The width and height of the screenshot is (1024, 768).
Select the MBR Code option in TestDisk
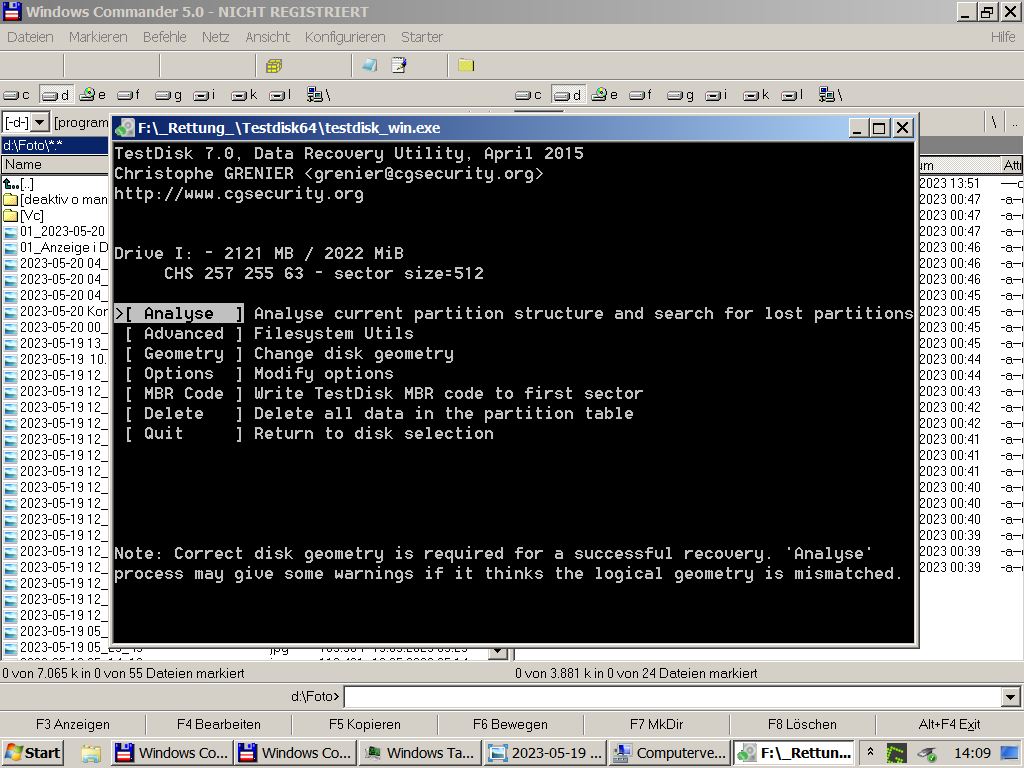pos(184,394)
